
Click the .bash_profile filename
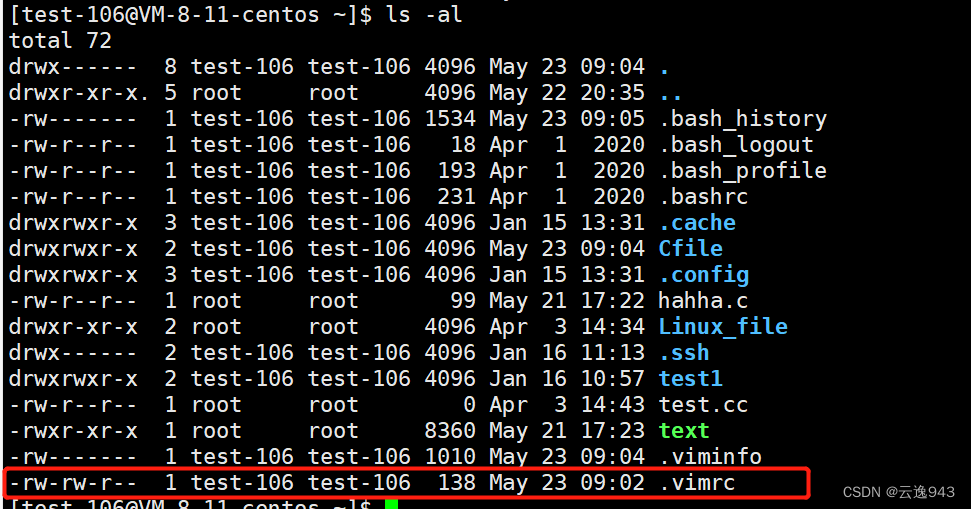click(x=742, y=171)
